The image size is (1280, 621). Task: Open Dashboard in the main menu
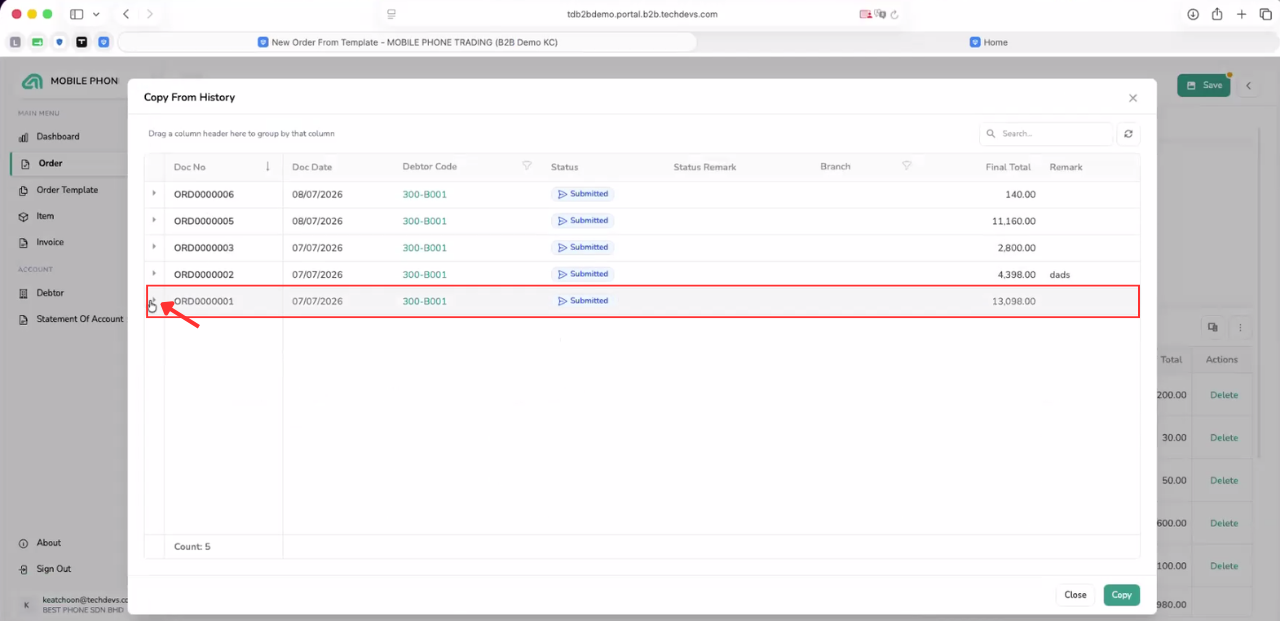(58, 136)
